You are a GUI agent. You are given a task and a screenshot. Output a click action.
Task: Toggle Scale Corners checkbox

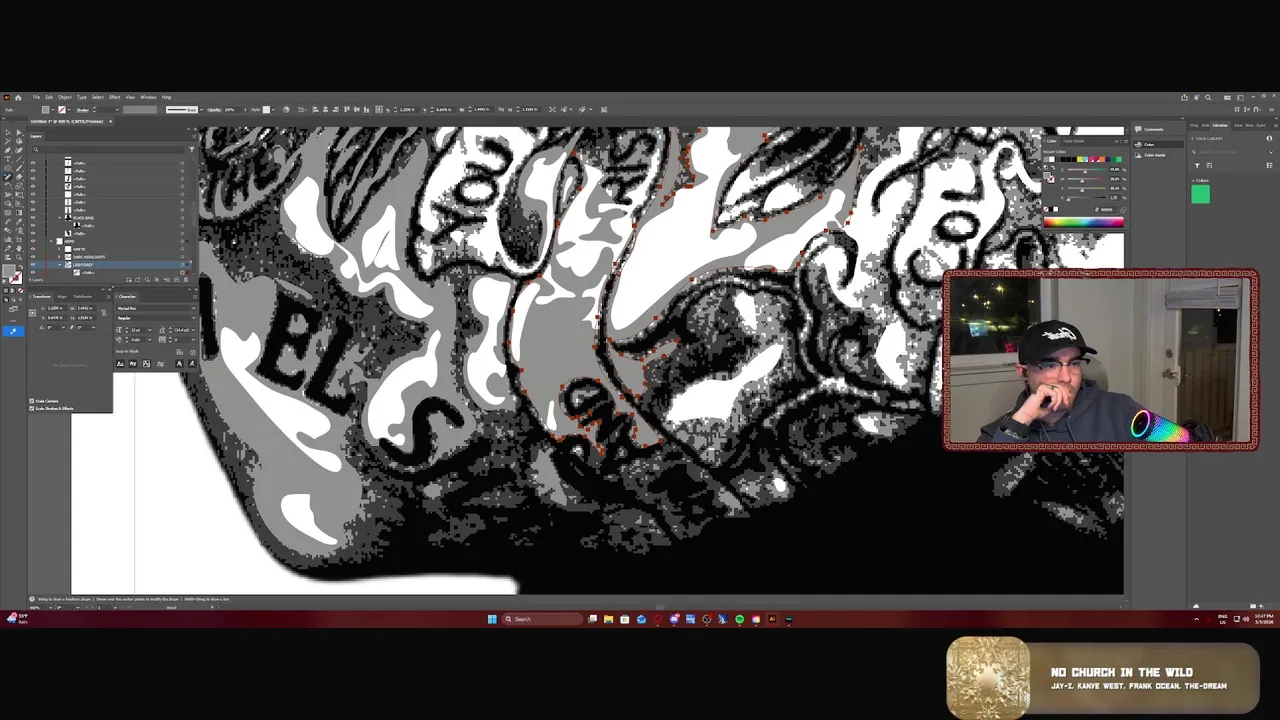click(32, 401)
